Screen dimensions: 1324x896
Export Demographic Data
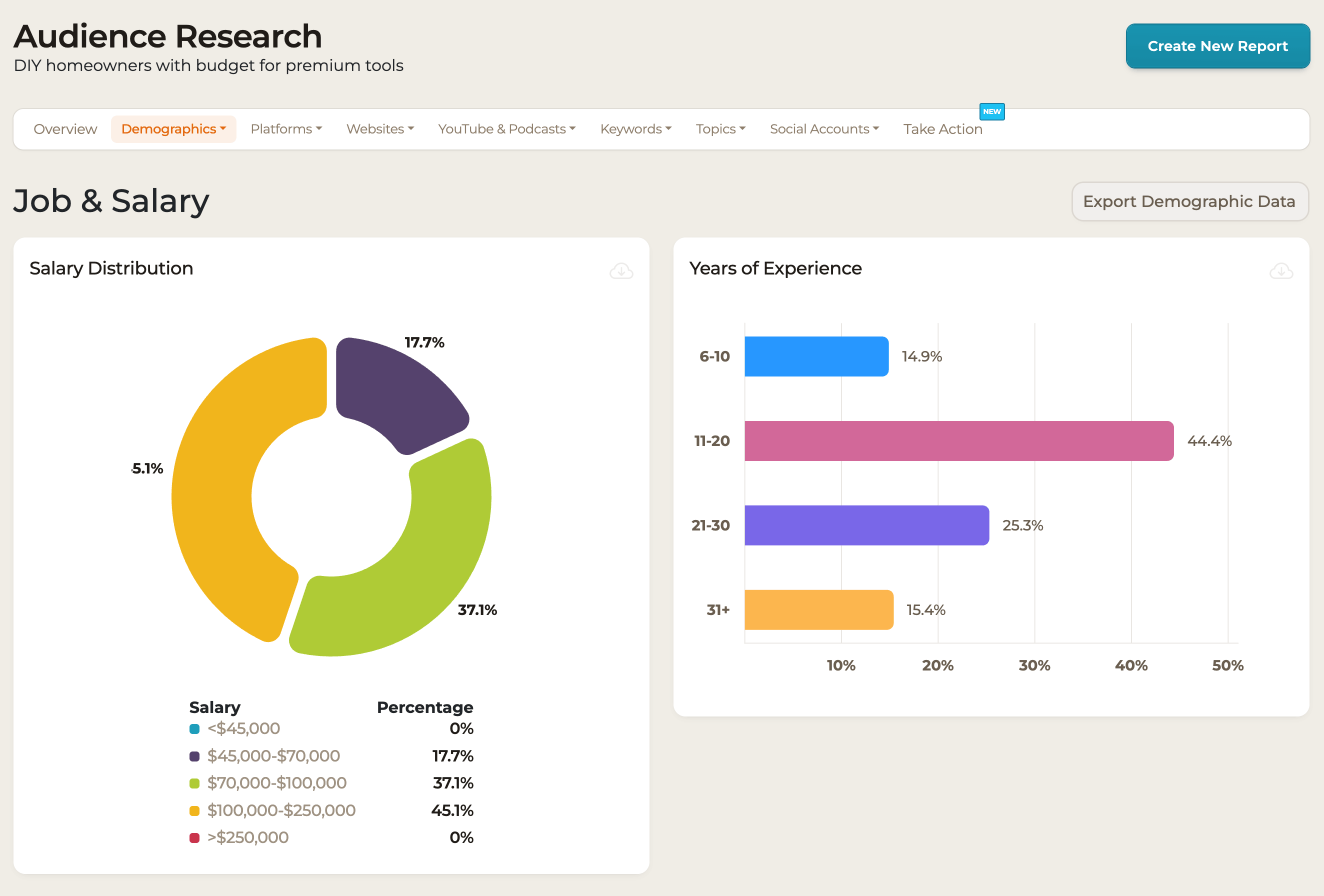click(1189, 201)
